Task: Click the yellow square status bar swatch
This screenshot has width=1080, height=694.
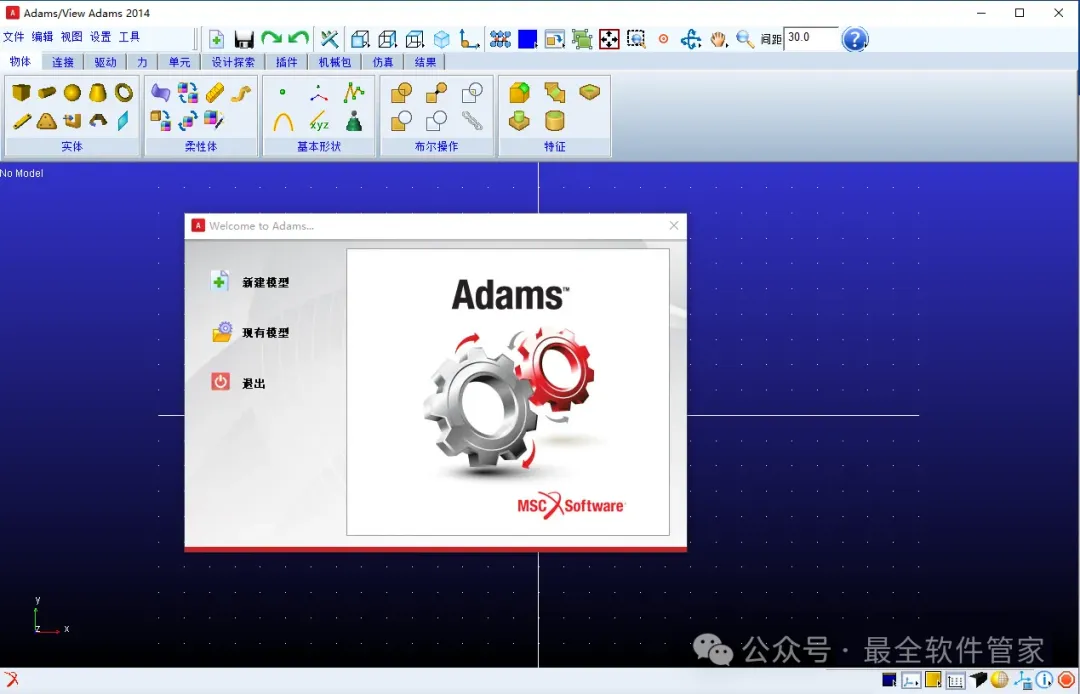Action: [x=933, y=680]
